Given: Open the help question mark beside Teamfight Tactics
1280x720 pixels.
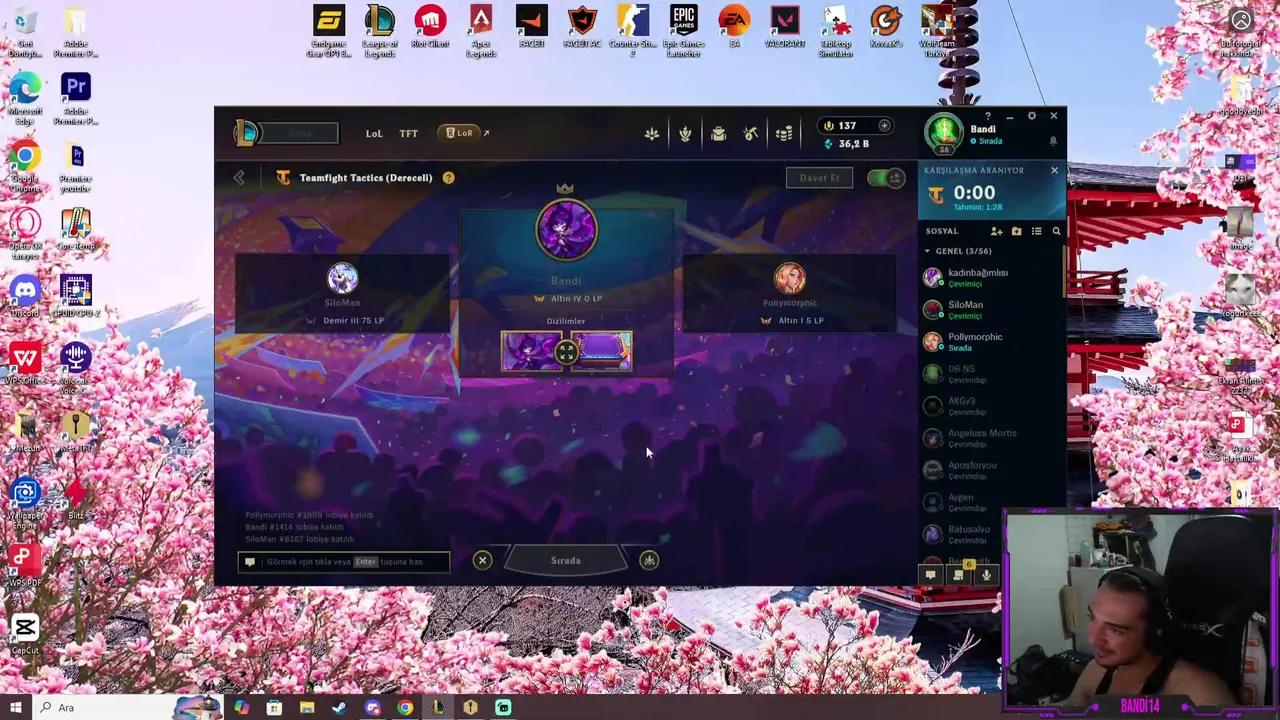Looking at the screenshot, I should (448, 178).
